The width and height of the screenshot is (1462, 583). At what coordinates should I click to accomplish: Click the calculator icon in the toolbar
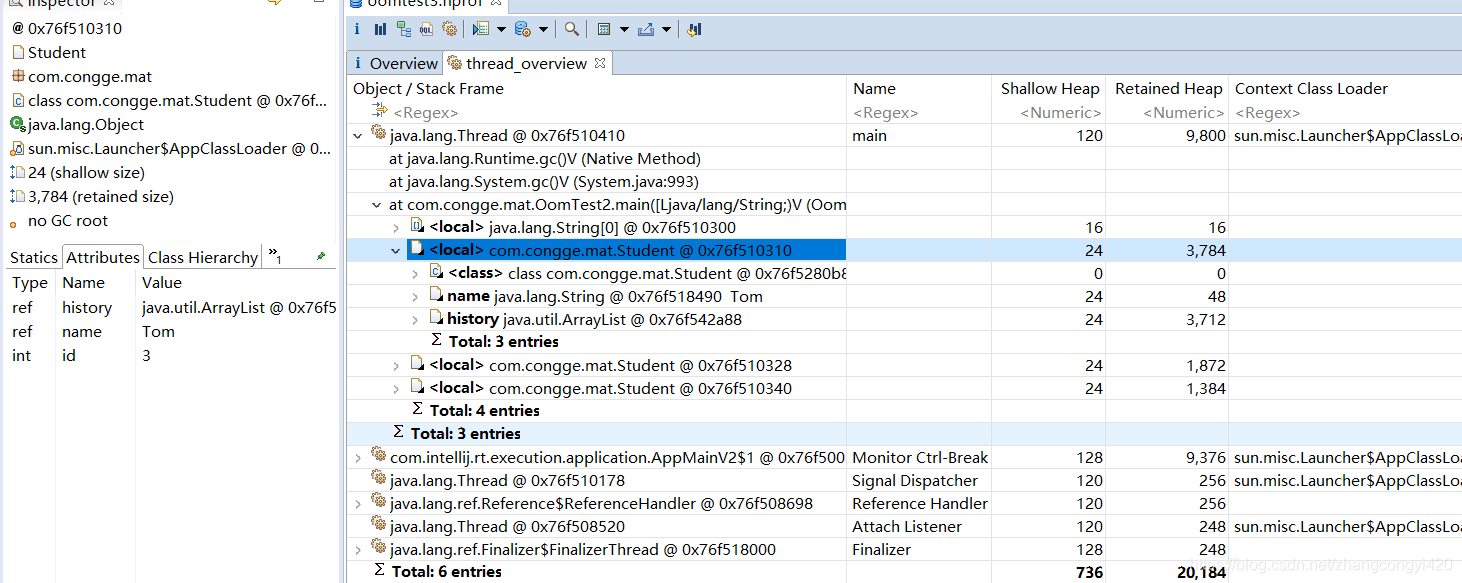603,30
